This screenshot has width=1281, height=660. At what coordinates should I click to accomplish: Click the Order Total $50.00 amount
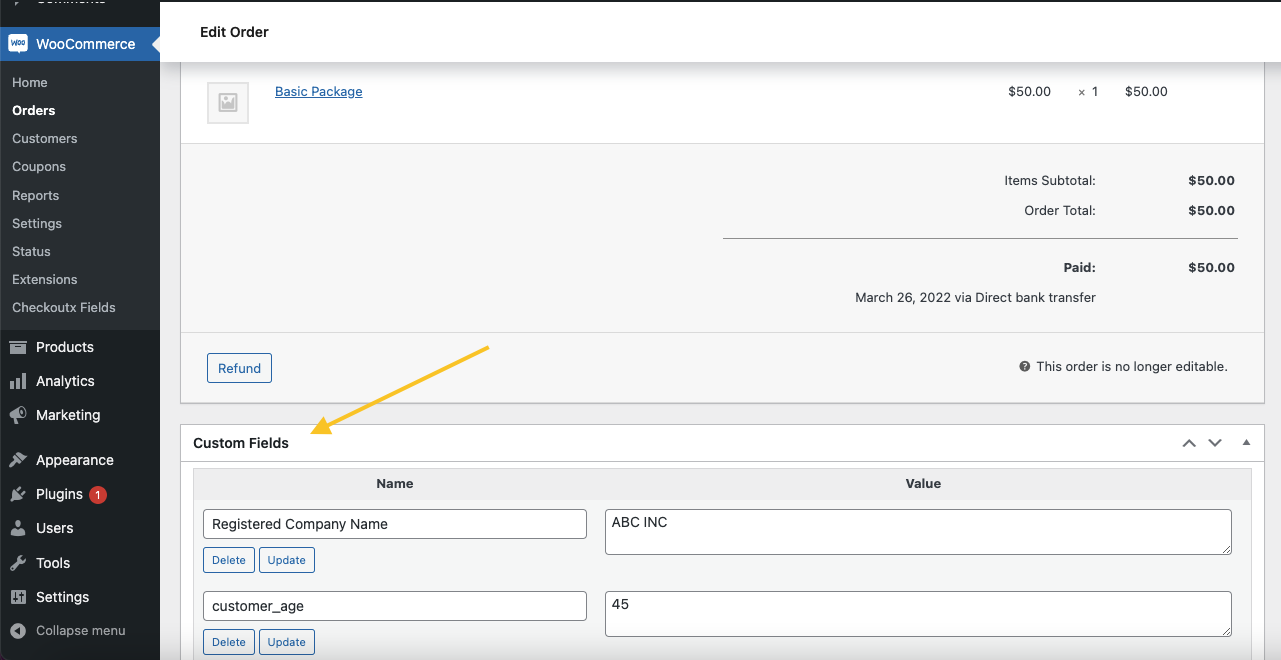tap(1211, 211)
